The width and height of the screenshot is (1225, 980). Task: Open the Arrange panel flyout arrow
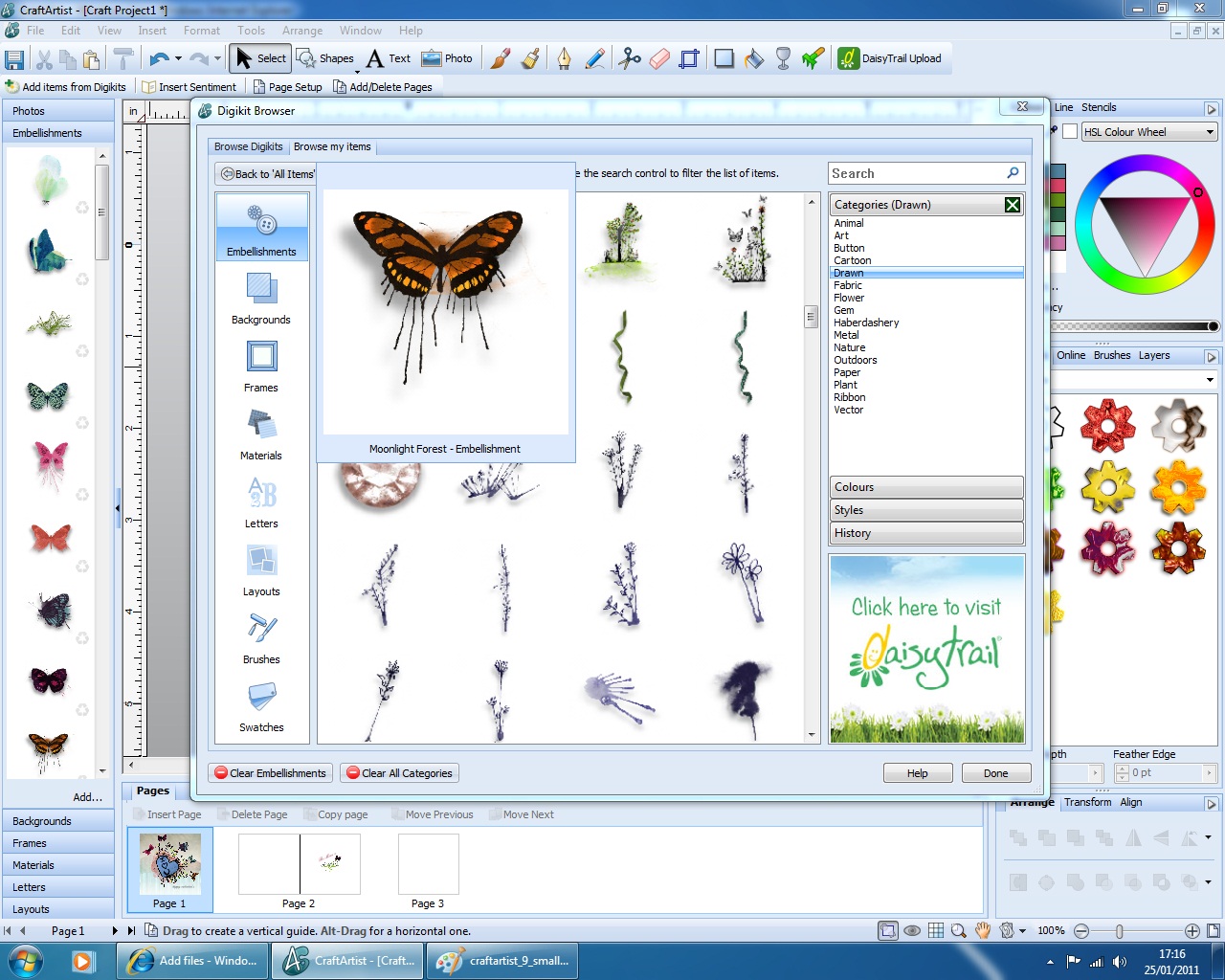[1211, 804]
